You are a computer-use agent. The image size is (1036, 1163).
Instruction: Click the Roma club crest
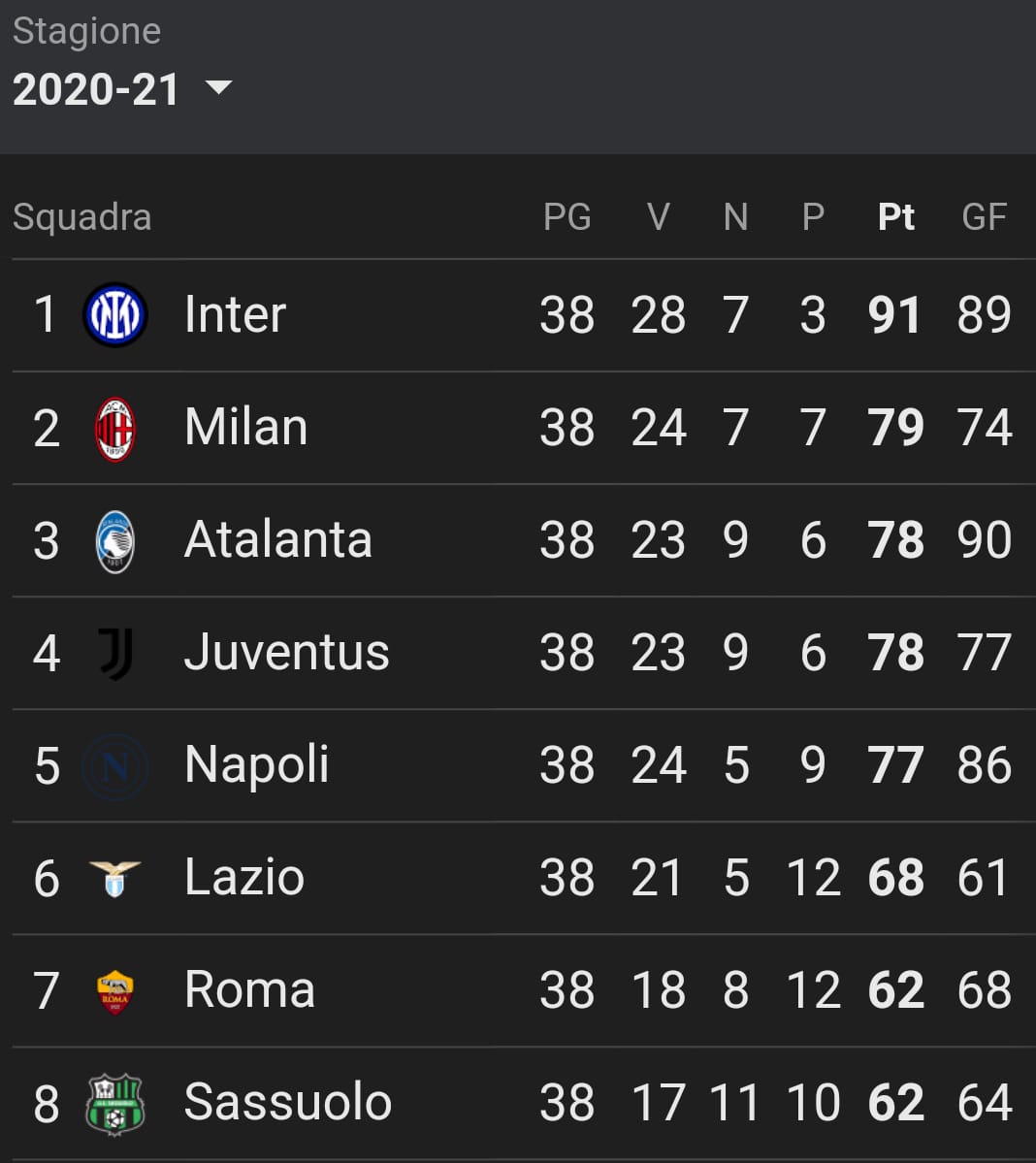point(114,991)
